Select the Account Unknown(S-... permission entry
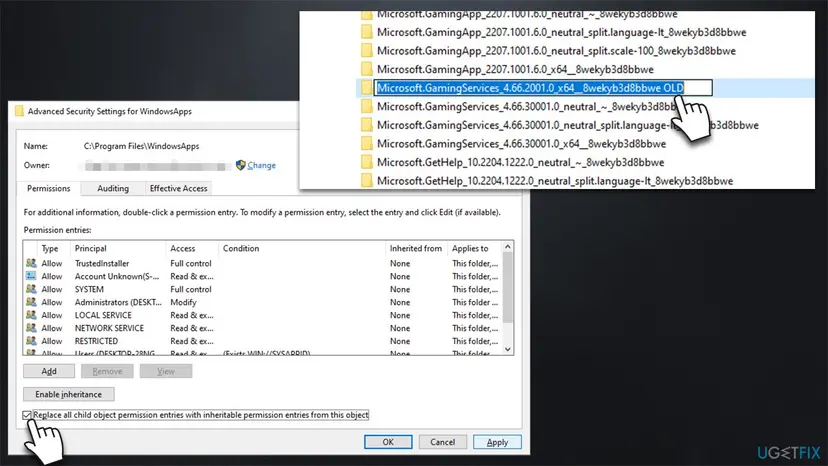 point(263,276)
